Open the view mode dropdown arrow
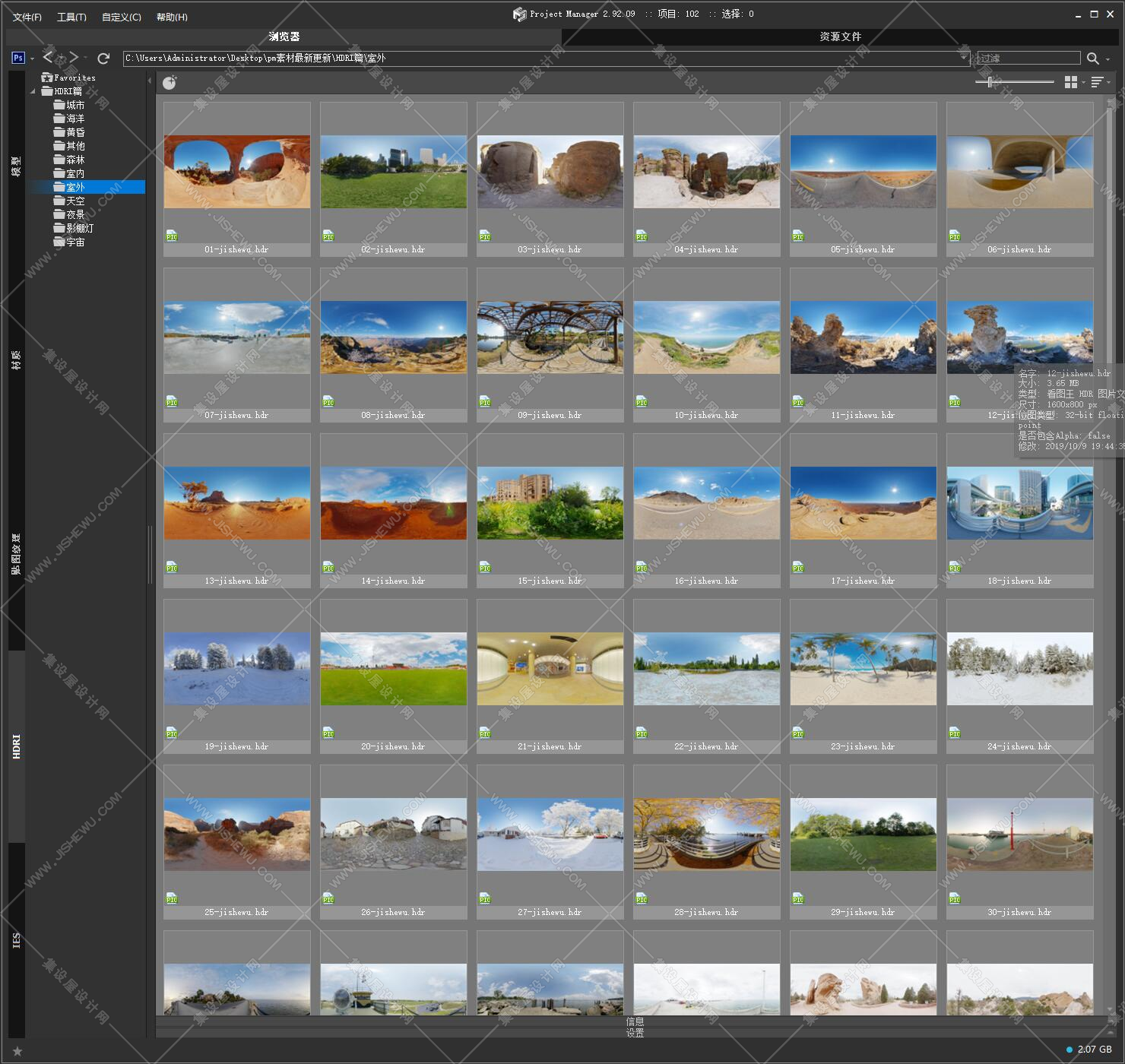This screenshot has width=1125, height=1064. (1082, 82)
